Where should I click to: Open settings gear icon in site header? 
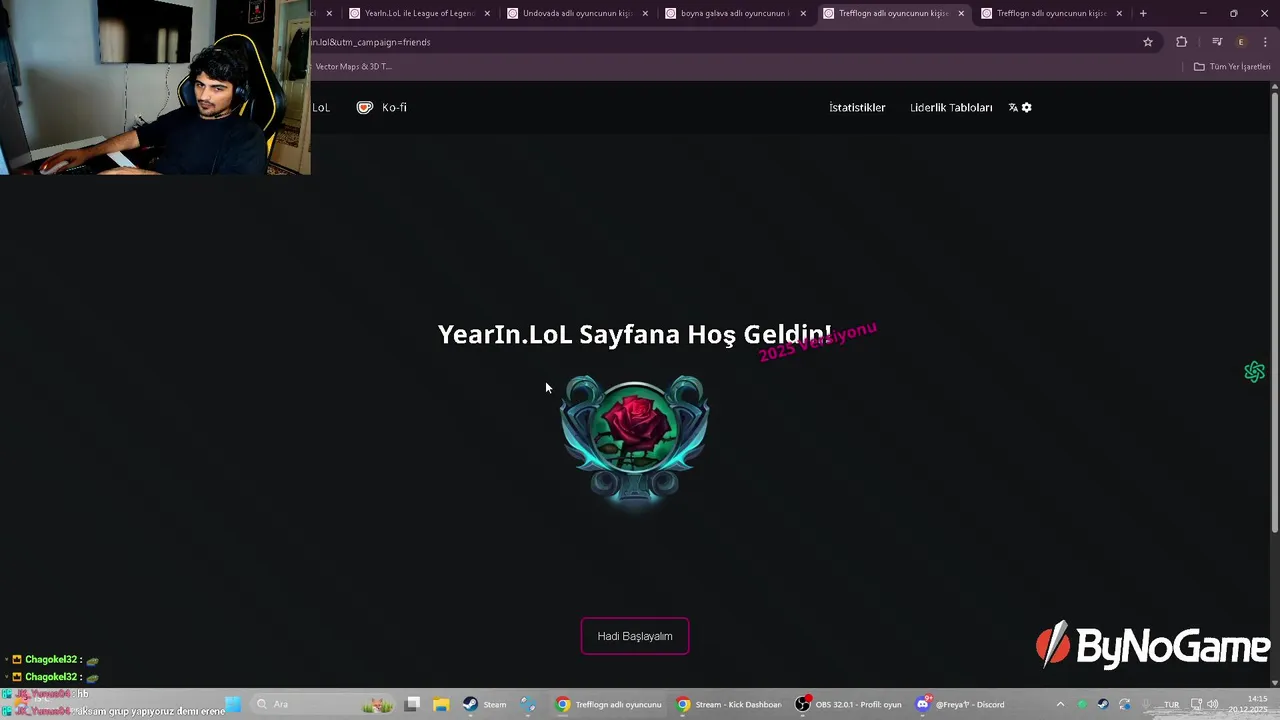click(1026, 107)
